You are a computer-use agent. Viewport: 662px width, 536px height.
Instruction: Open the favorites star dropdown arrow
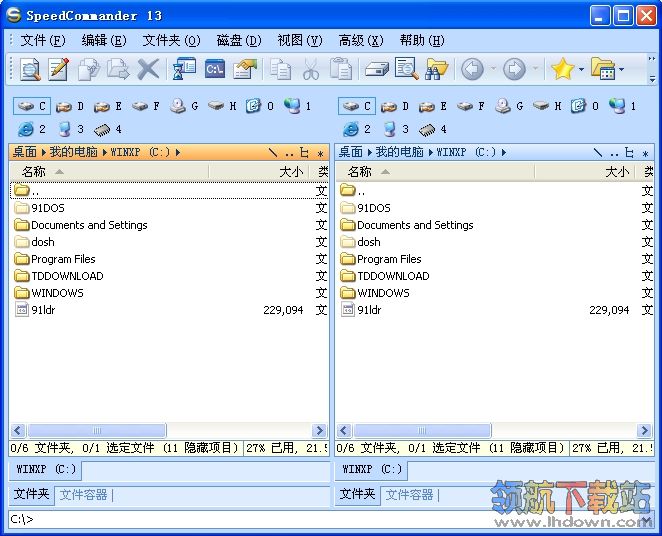(x=581, y=69)
